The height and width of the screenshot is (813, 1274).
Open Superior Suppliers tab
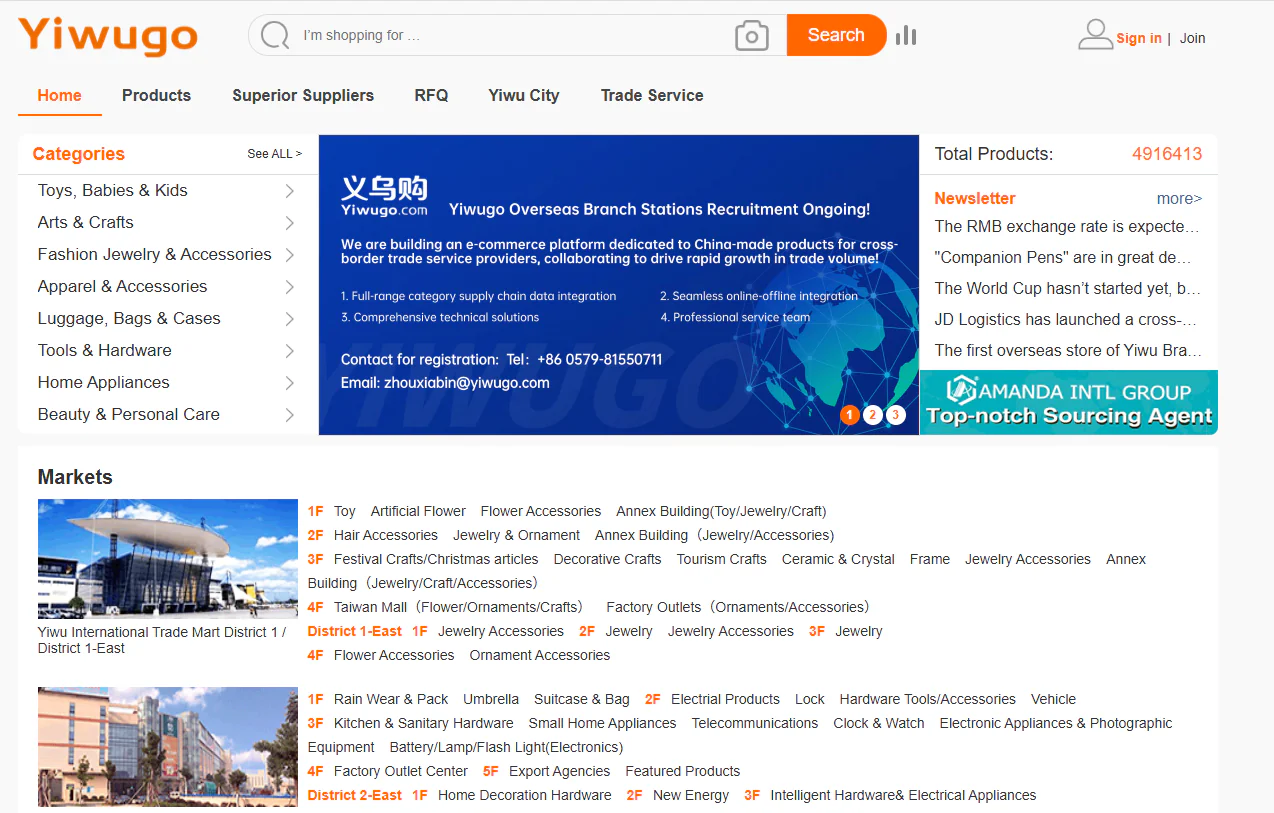(303, 96)
